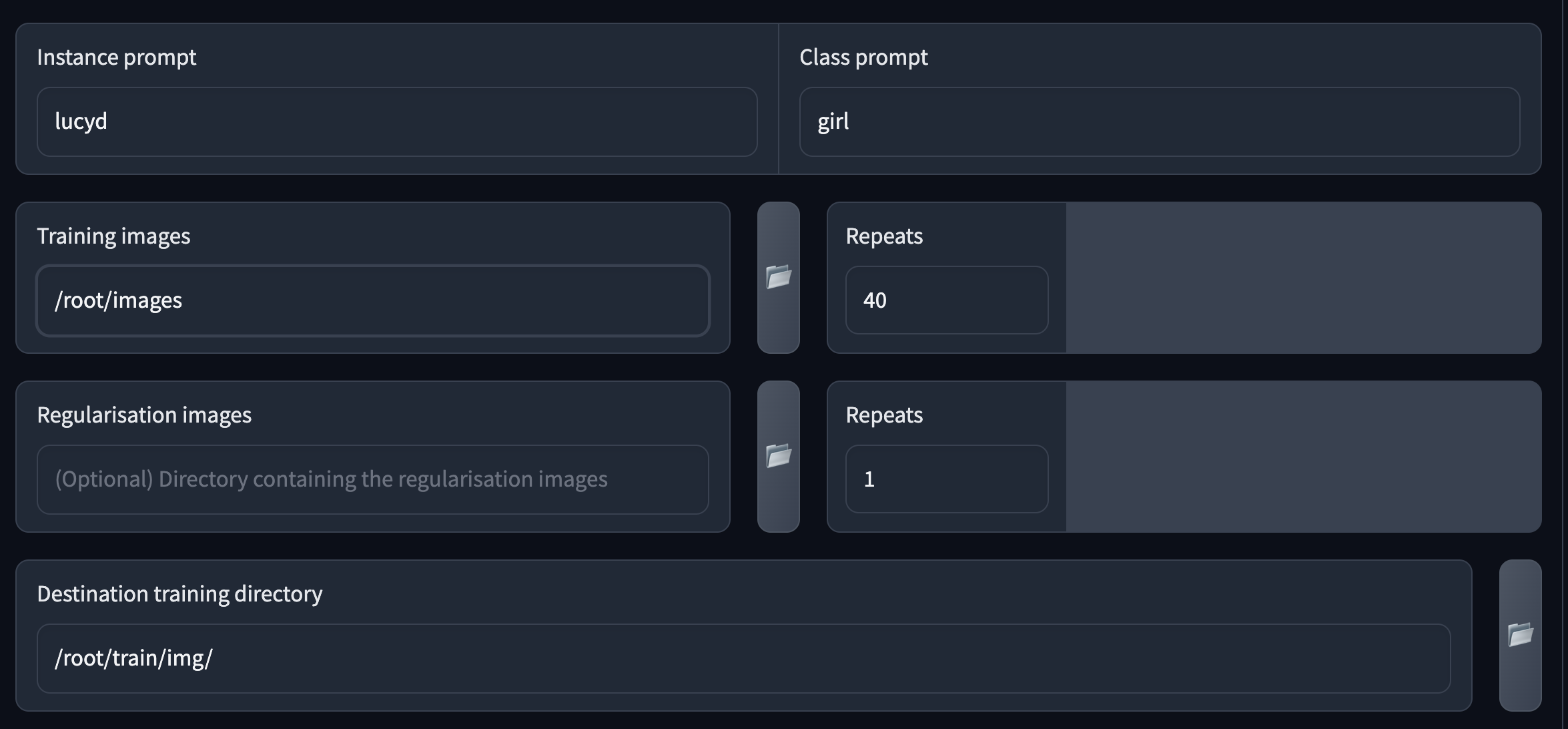Click the gray area right of the 1 Repeats box
1568x729 pixels.
1302,457
